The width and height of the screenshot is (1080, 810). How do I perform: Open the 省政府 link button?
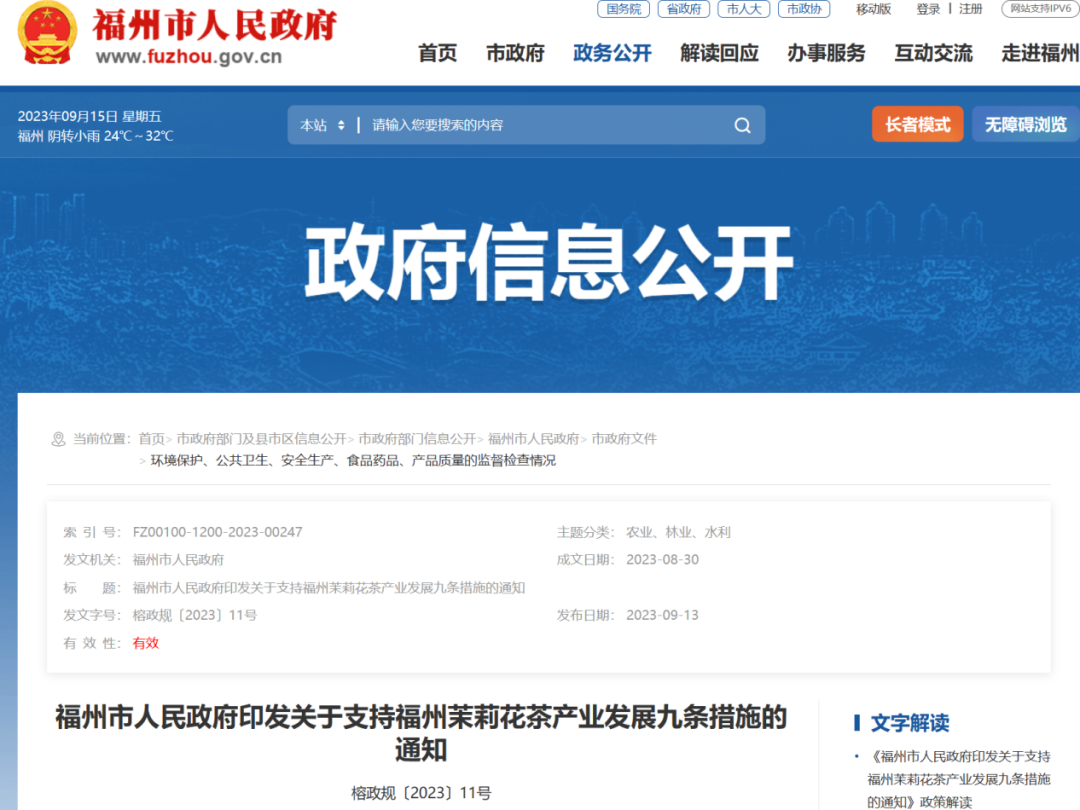(683, 9)
